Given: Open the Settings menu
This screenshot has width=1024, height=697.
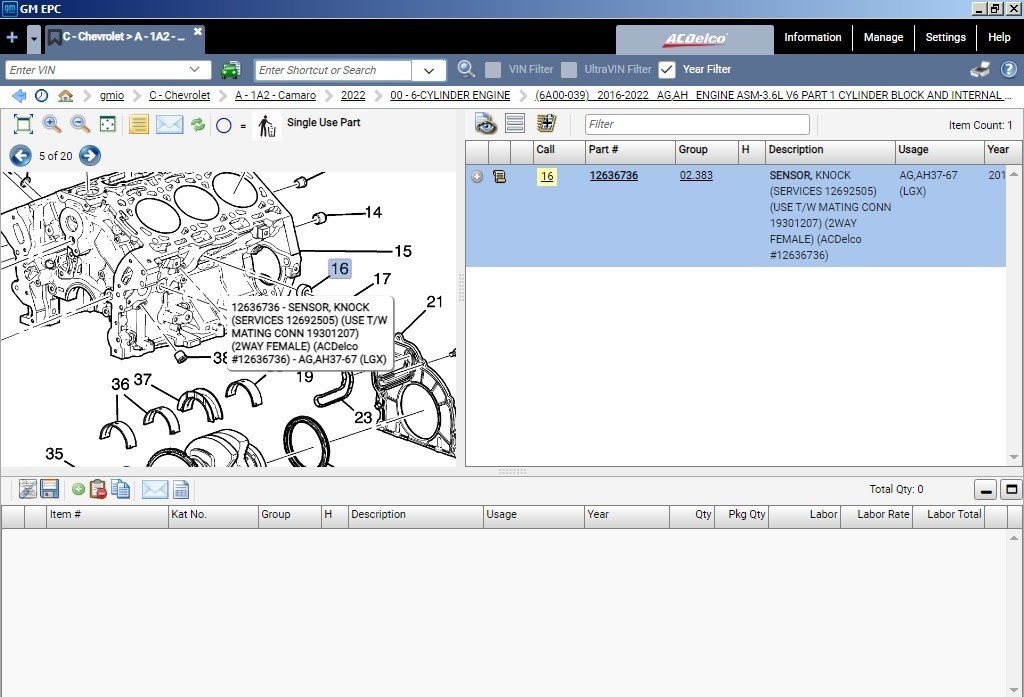Looking at the screenshot, I should pos(943,37).
